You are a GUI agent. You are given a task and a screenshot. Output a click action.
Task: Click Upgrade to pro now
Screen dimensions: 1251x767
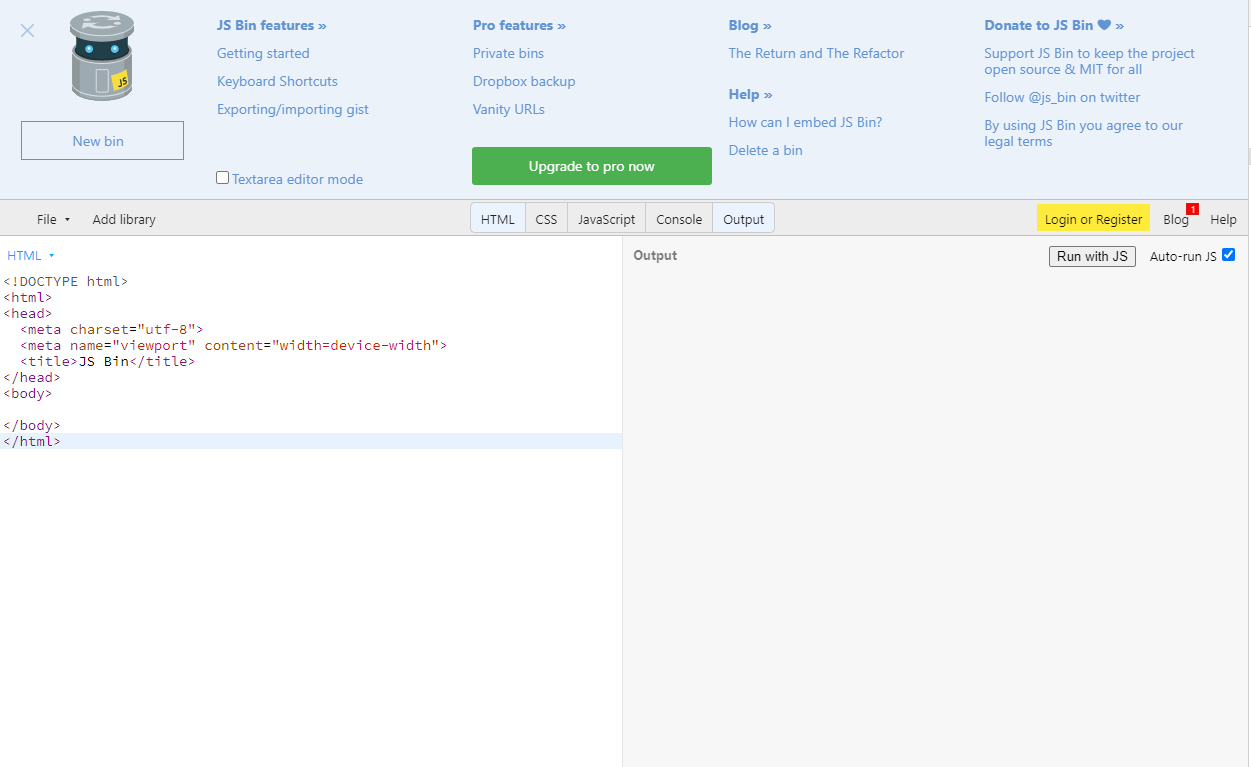592,166
